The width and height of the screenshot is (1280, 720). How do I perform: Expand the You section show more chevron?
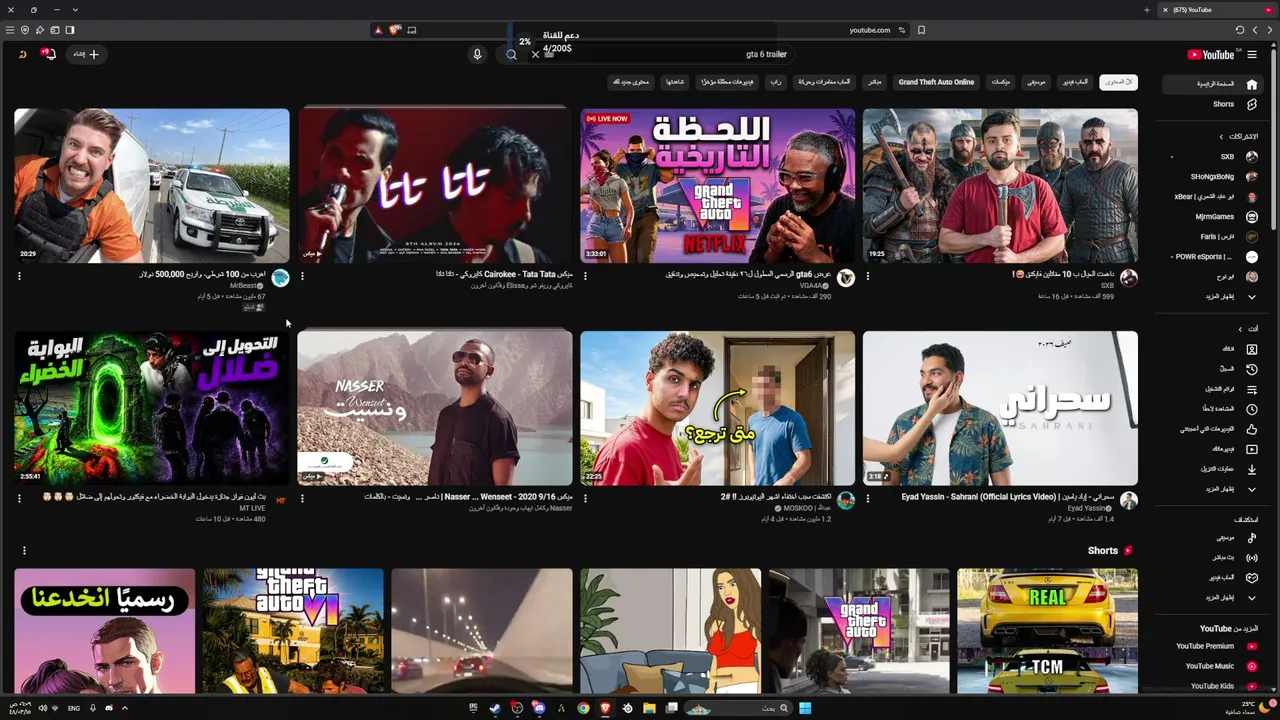click(x=1251, y=489)
